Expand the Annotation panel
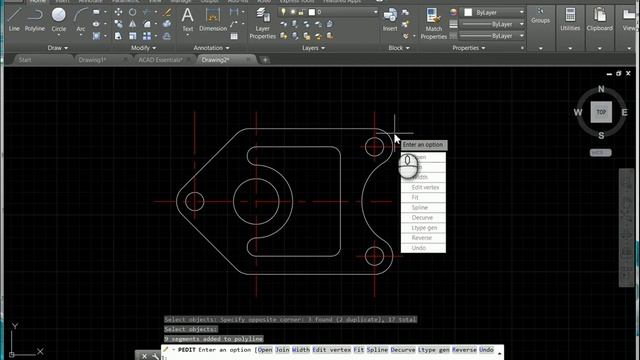This screenshot has height=360, width=640. [x=211, y=48]
